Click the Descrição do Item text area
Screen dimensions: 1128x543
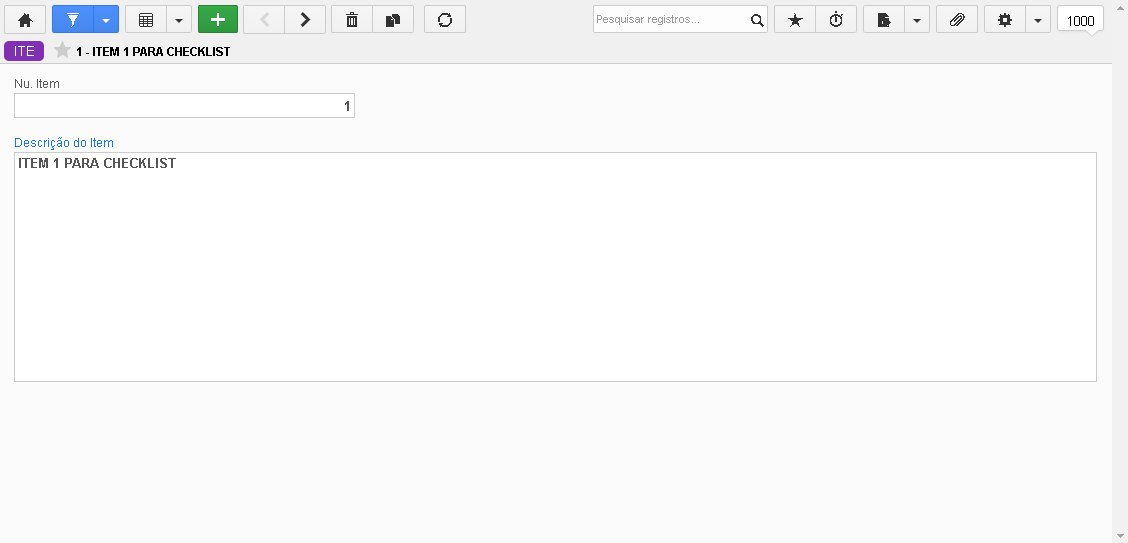(x=555, y=267)
